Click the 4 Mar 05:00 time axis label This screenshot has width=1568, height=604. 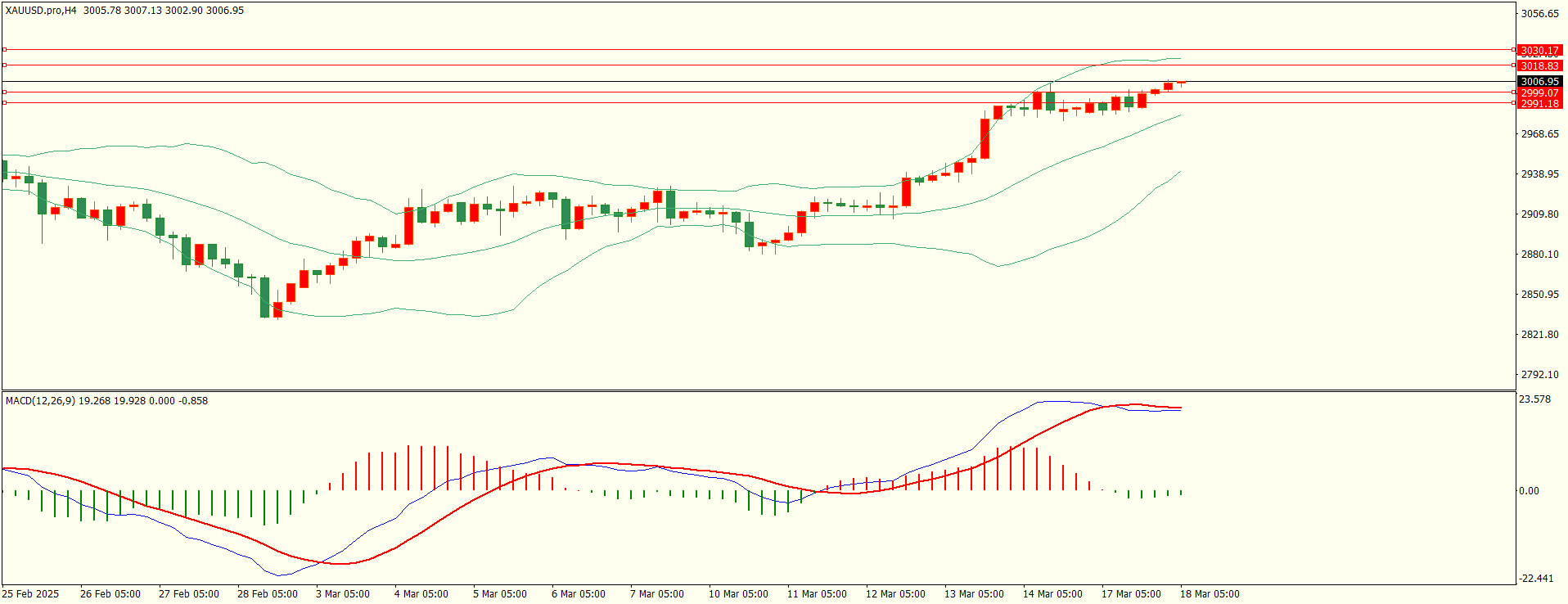point(421,594)
